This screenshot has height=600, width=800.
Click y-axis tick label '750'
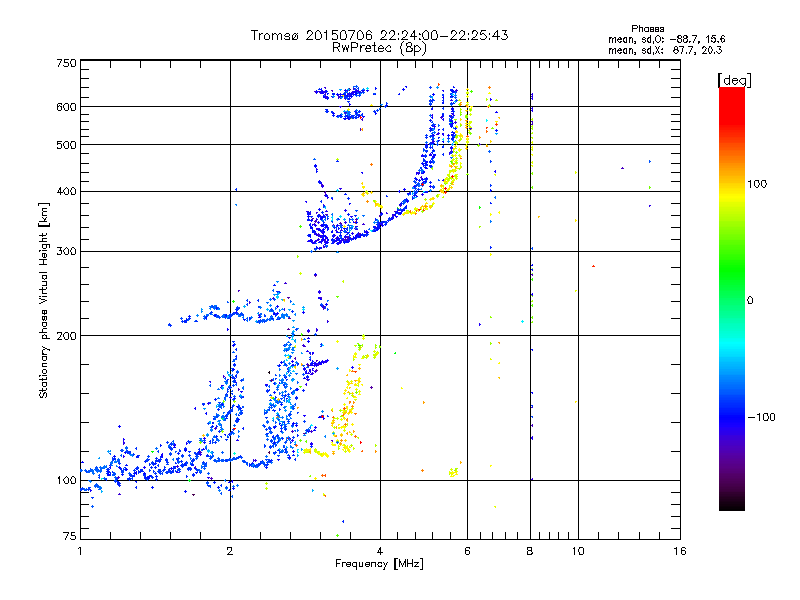coord(67,63)
